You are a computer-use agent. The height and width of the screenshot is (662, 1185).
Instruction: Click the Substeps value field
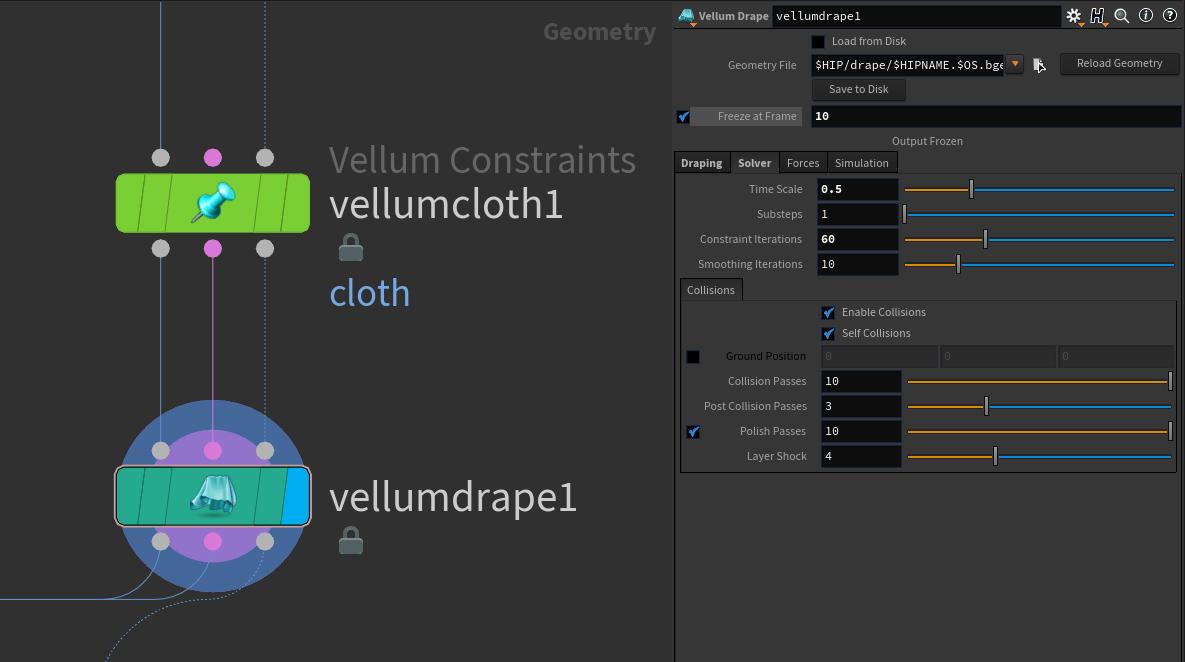tap(858, 215)
